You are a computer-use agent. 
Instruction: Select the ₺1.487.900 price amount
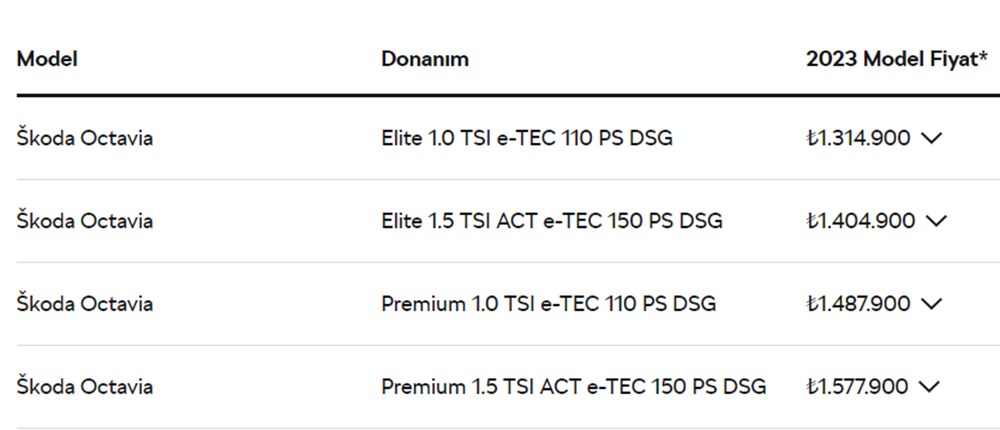[x=858, y=303]
